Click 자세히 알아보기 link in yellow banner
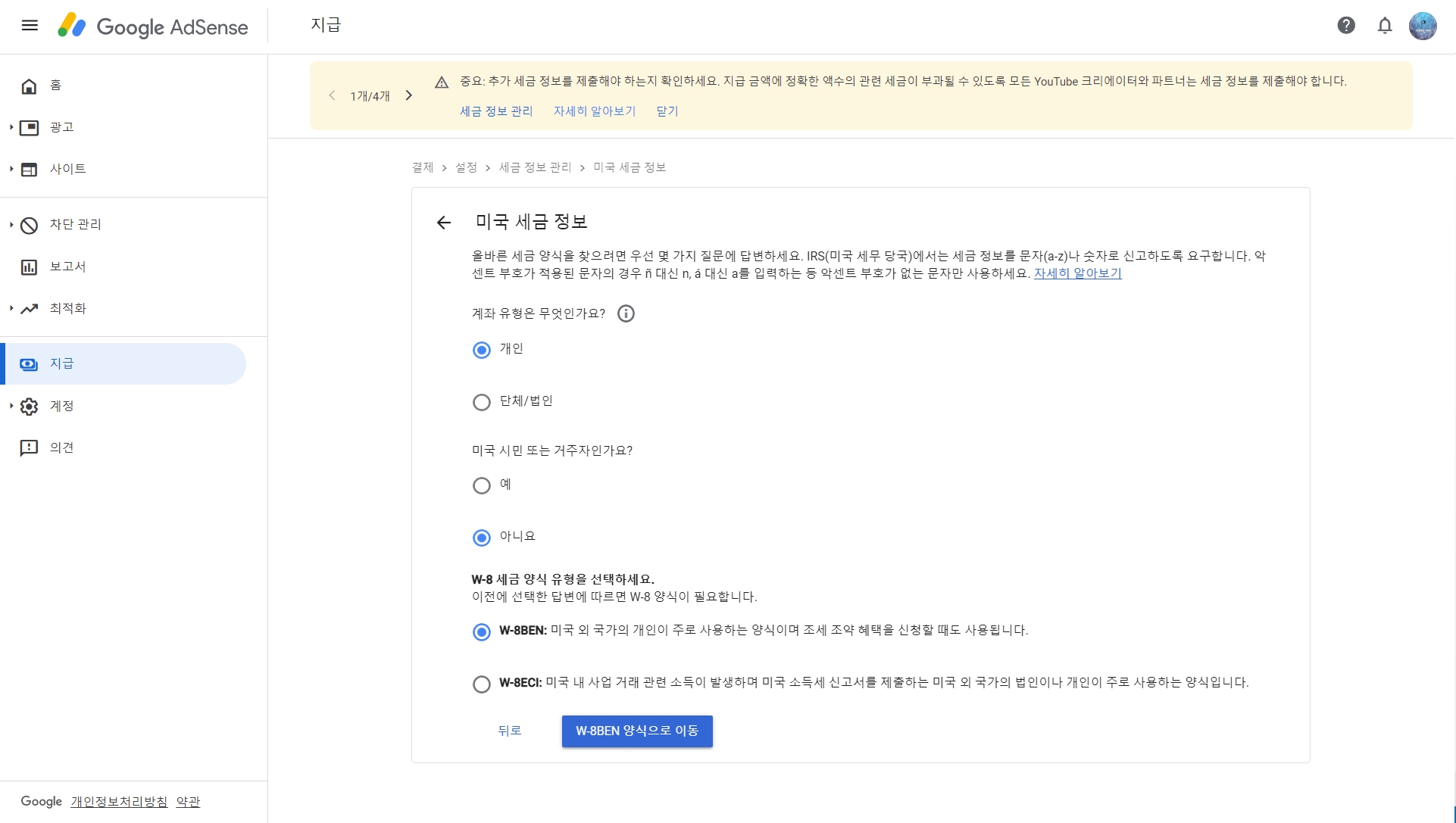Viewport: 1456px width, 823px height. click(x=595, y=111)
